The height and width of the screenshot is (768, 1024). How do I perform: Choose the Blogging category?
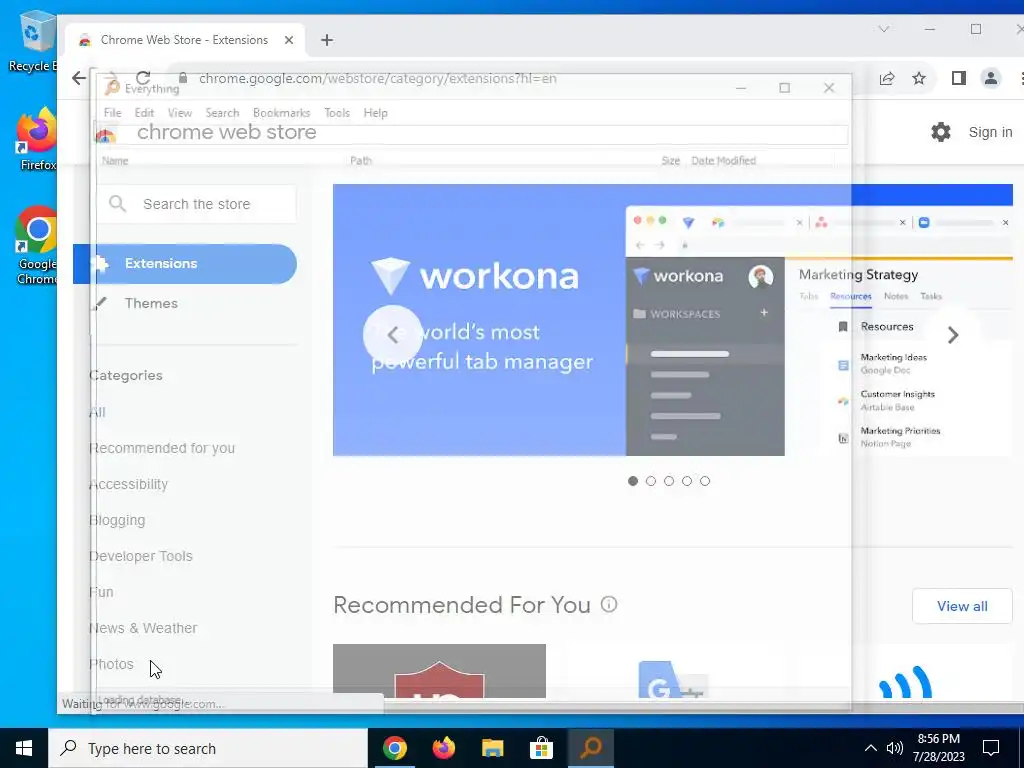click(x=118, y=520)
